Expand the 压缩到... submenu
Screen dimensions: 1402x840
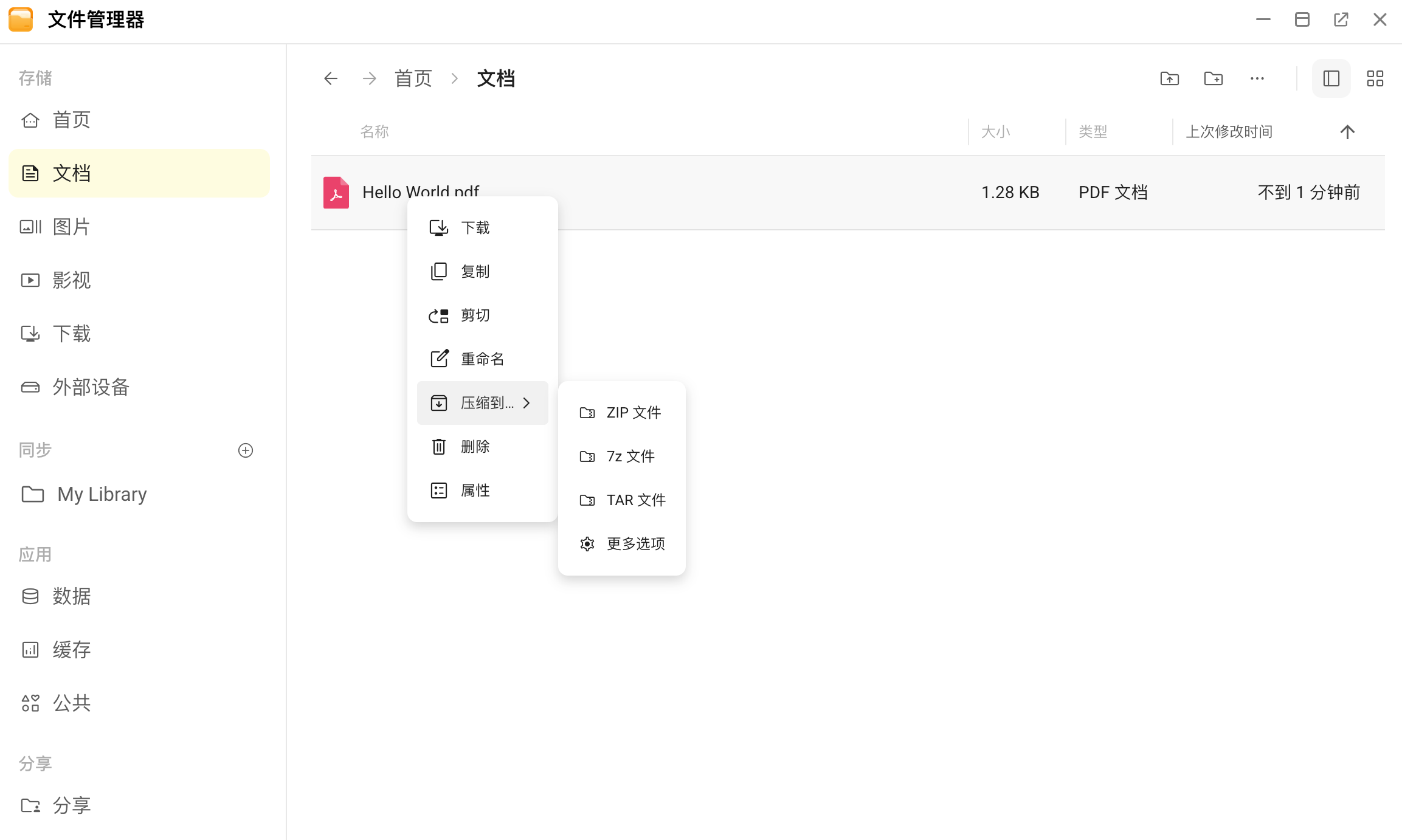483,403
